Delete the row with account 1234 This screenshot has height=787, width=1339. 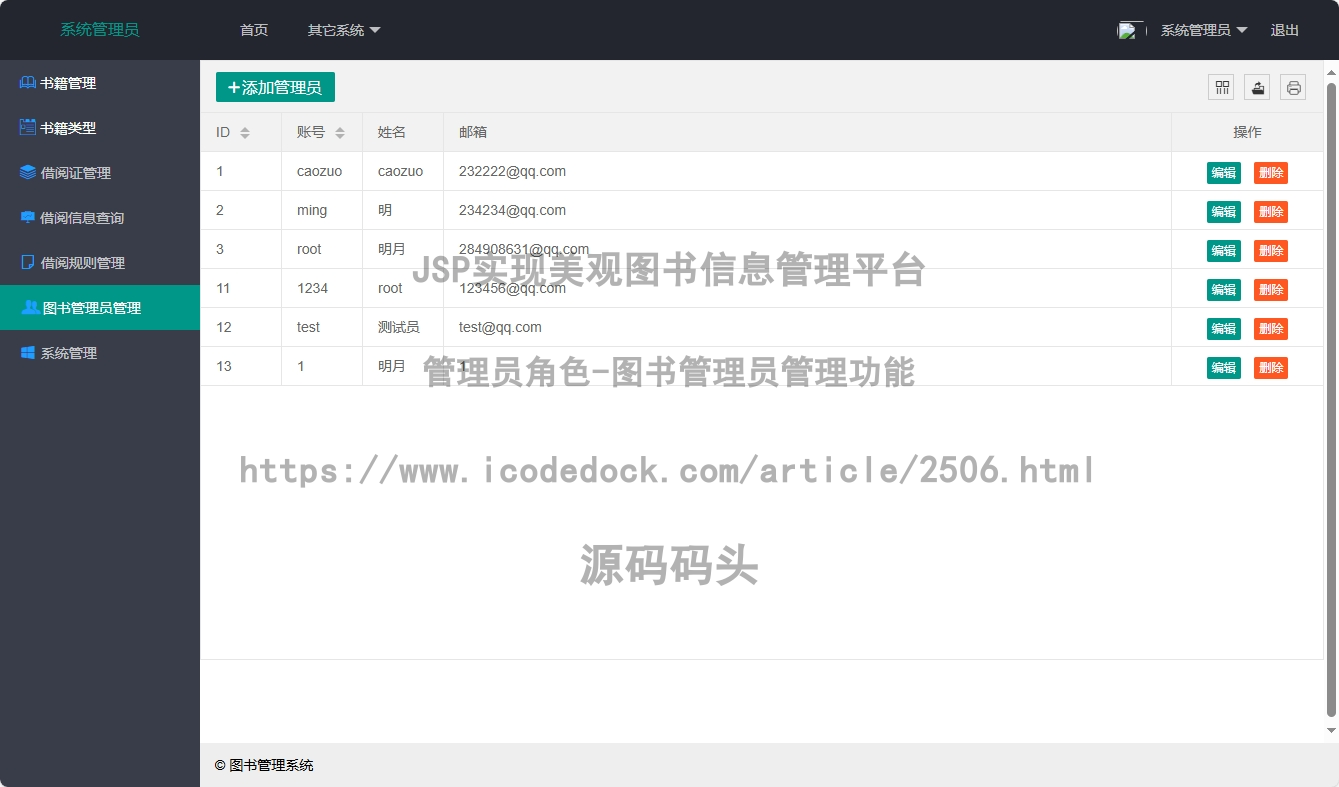click(1271, 290)
